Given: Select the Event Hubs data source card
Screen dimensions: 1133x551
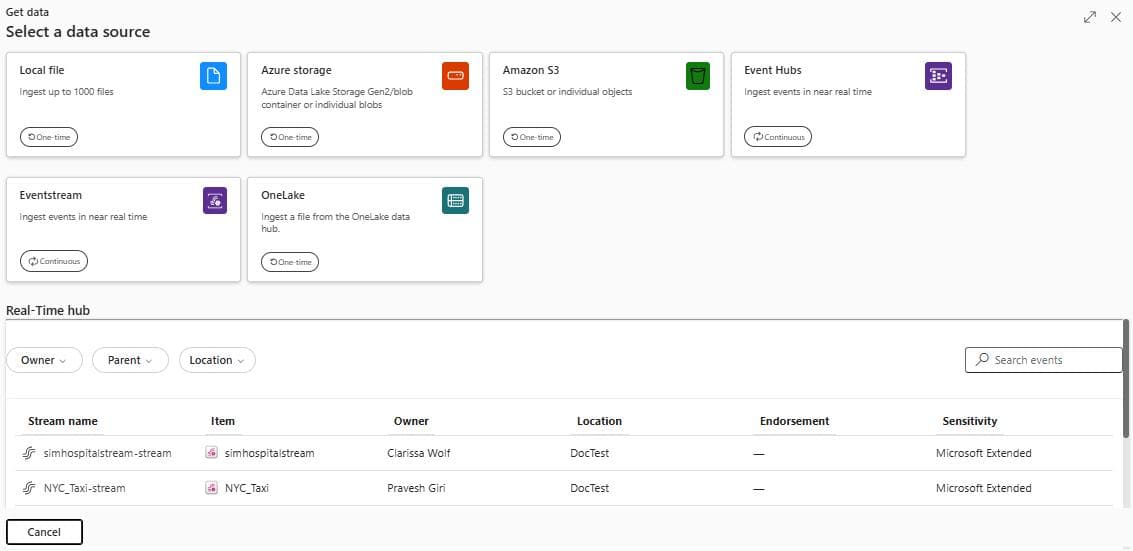Looking at the screenshot, I should point(848,104).
